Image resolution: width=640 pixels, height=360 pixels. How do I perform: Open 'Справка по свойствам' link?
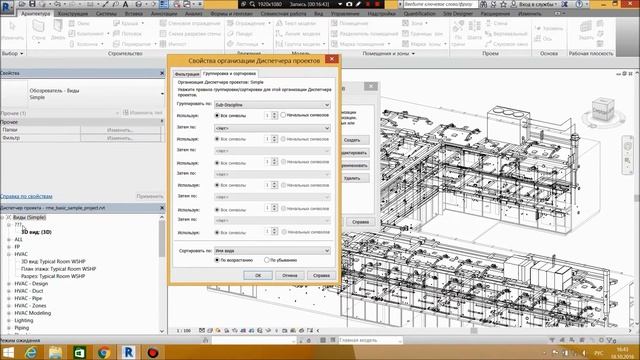coord(26,196)
